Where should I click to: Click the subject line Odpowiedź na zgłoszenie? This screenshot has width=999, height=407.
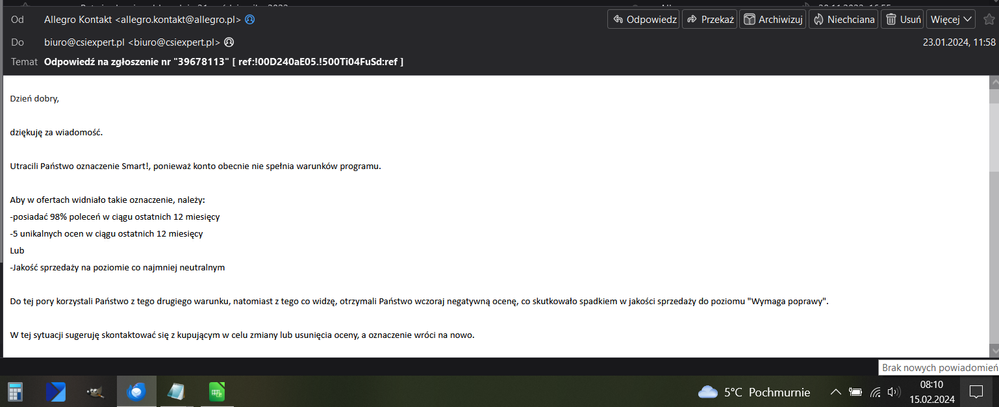(x=224, y=62)
